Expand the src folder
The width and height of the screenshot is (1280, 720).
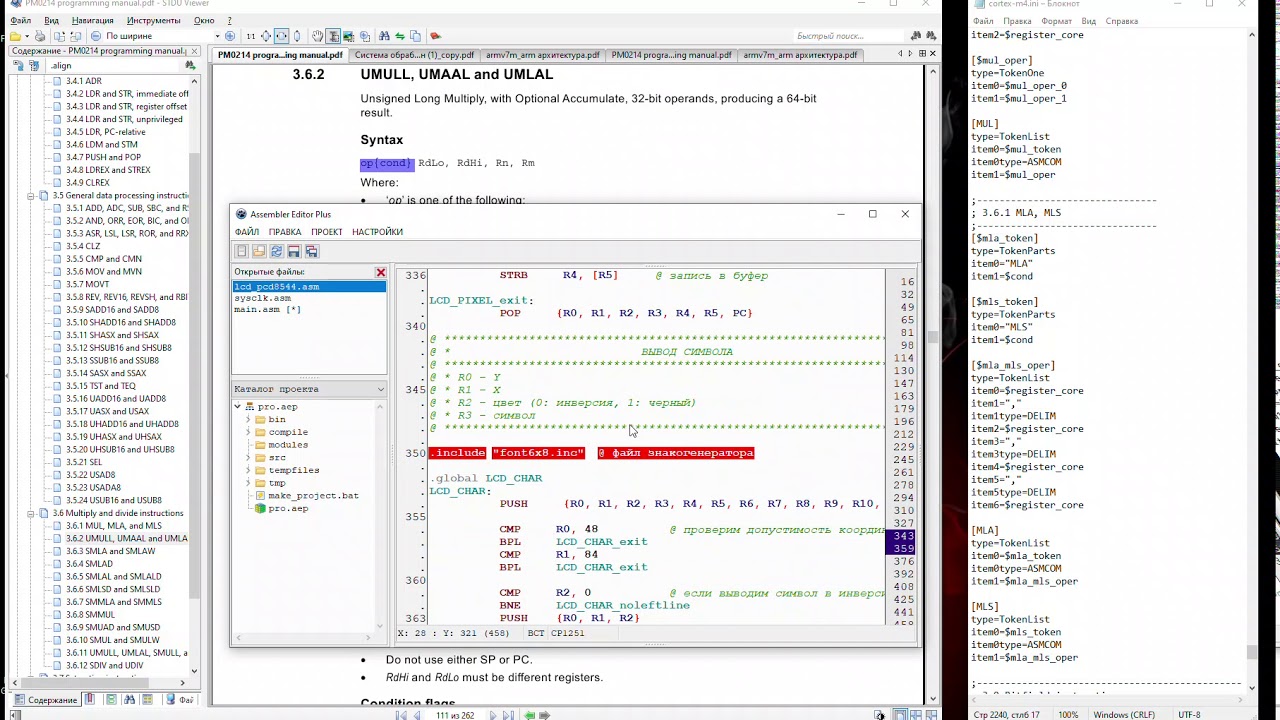(x=248, y=458)
